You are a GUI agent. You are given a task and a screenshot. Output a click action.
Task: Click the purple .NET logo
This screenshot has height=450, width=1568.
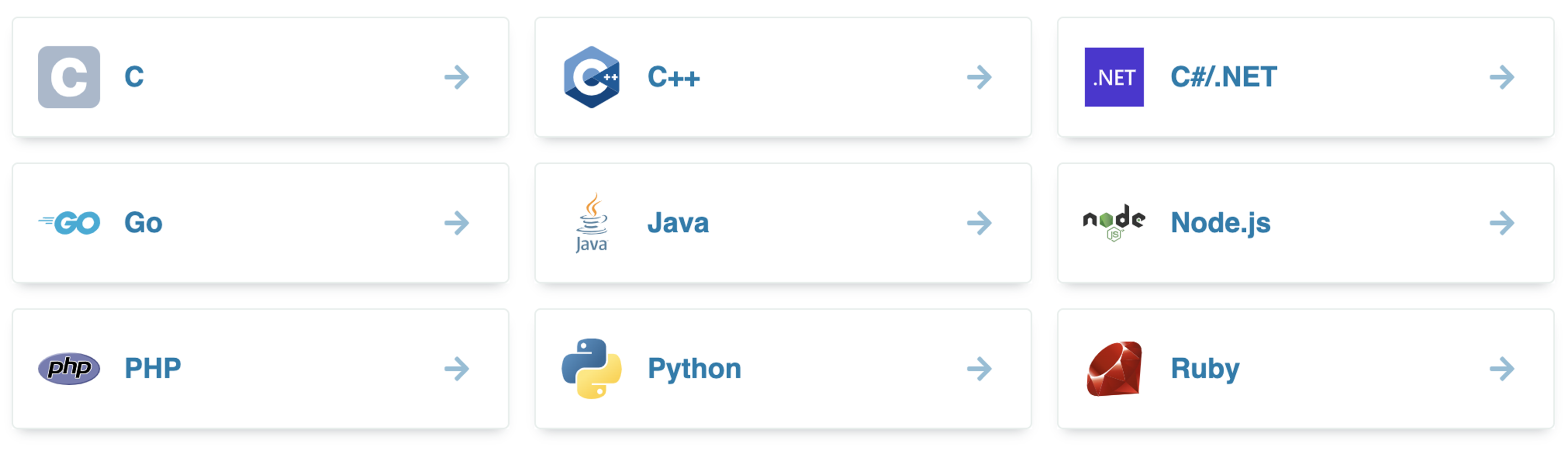coord(1113,77)
